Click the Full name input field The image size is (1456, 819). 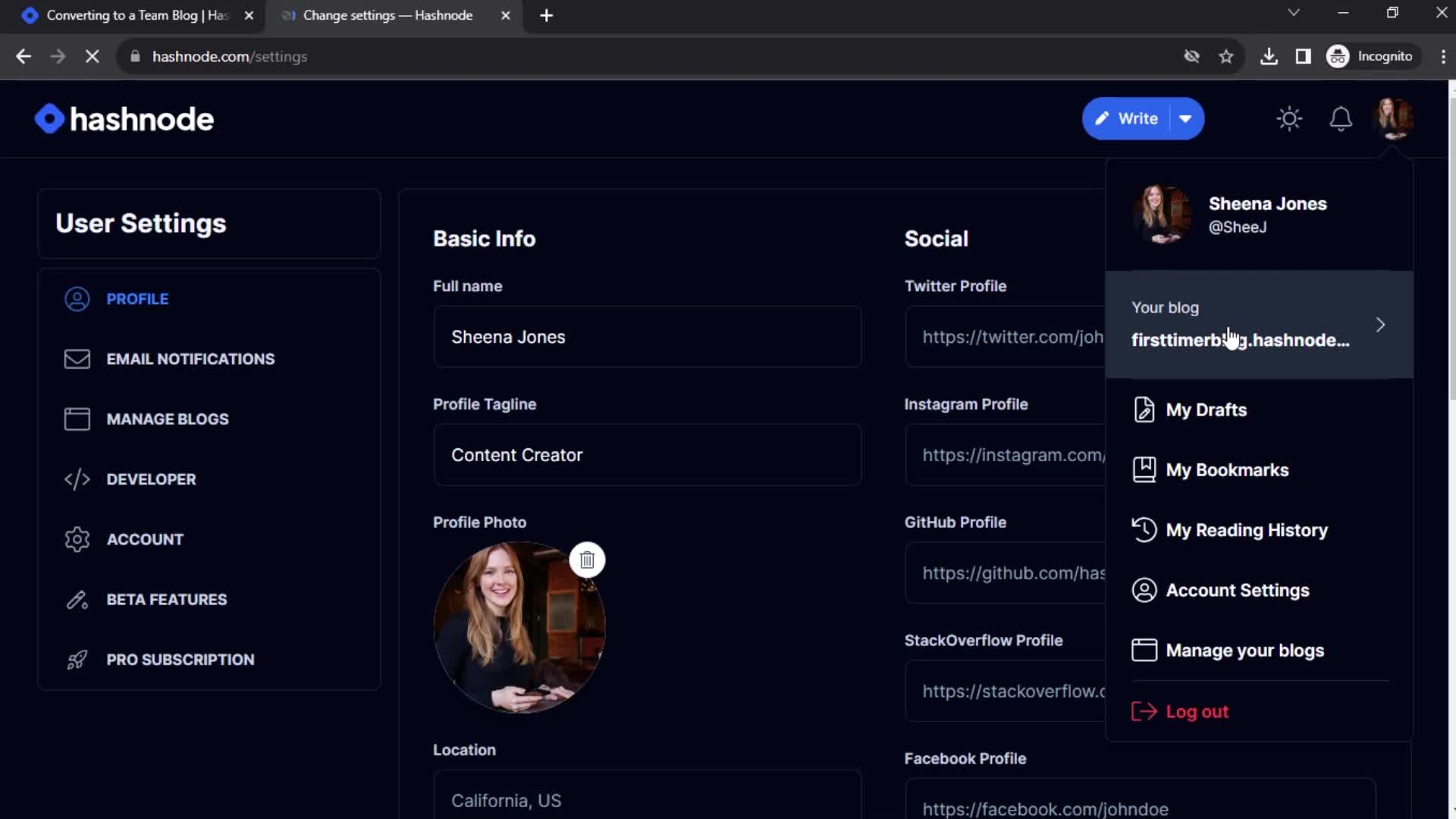pyautogui.click(x=647, y=337)
